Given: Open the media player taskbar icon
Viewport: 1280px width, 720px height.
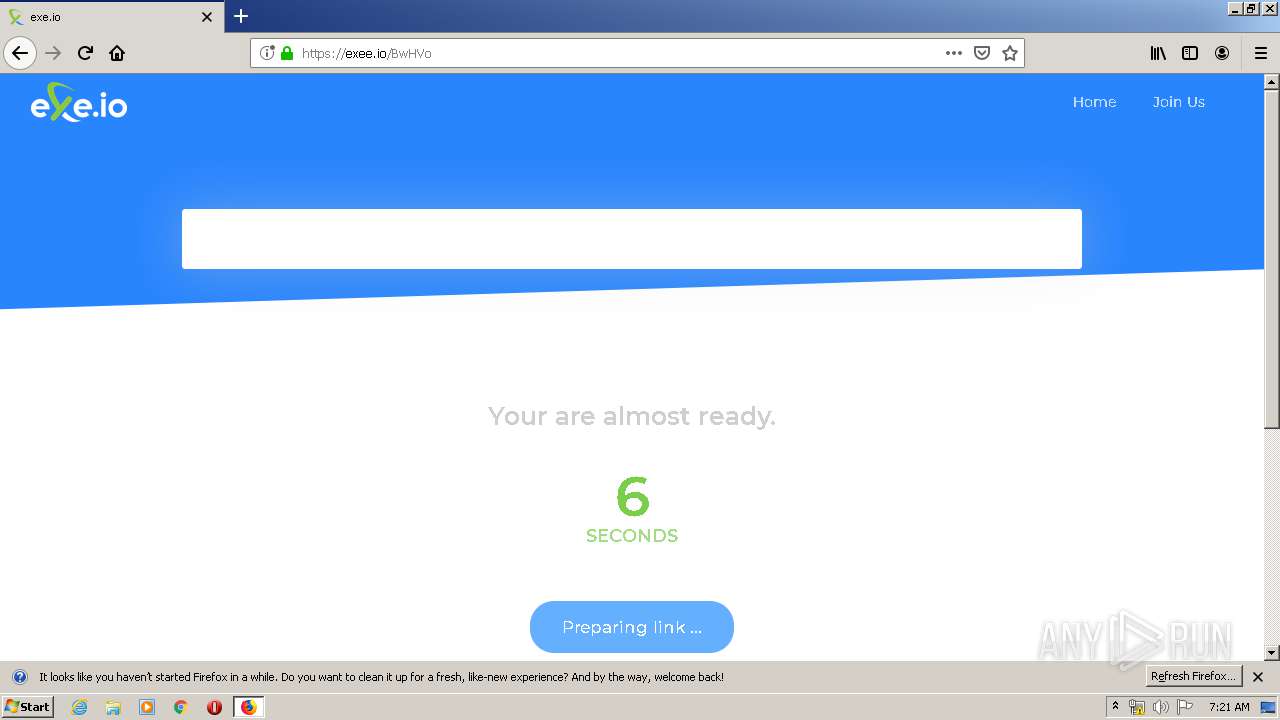Looking at the screenshot, I should [x=147, y=707].
